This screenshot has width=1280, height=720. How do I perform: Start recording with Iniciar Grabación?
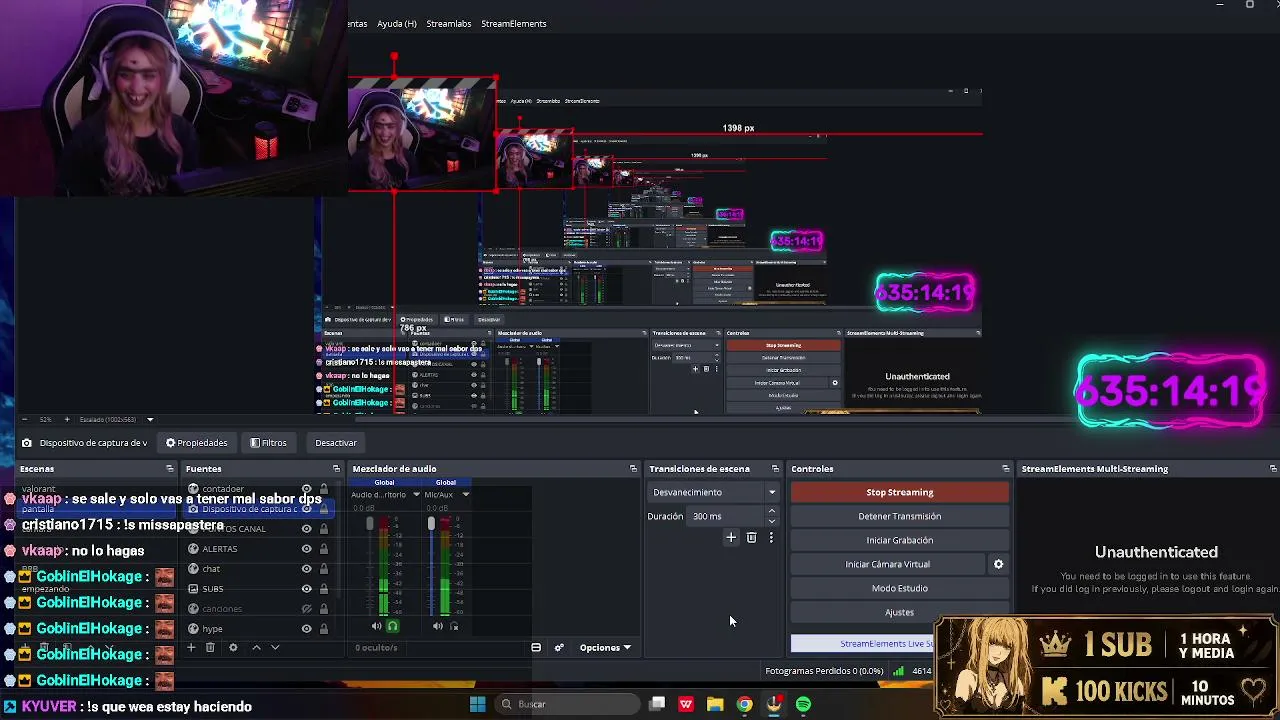coord(900,540)
